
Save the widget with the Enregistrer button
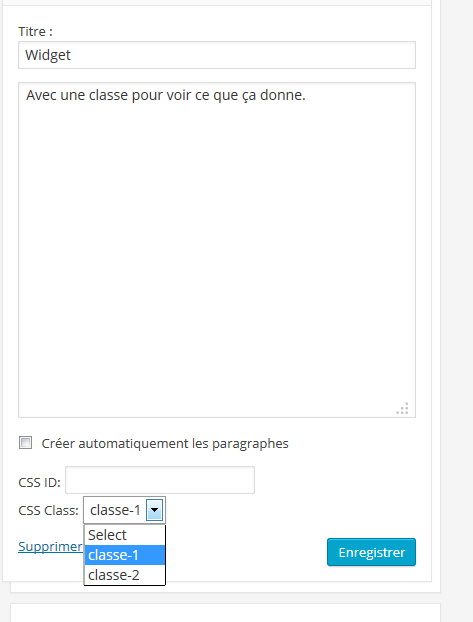click(371, 552)
